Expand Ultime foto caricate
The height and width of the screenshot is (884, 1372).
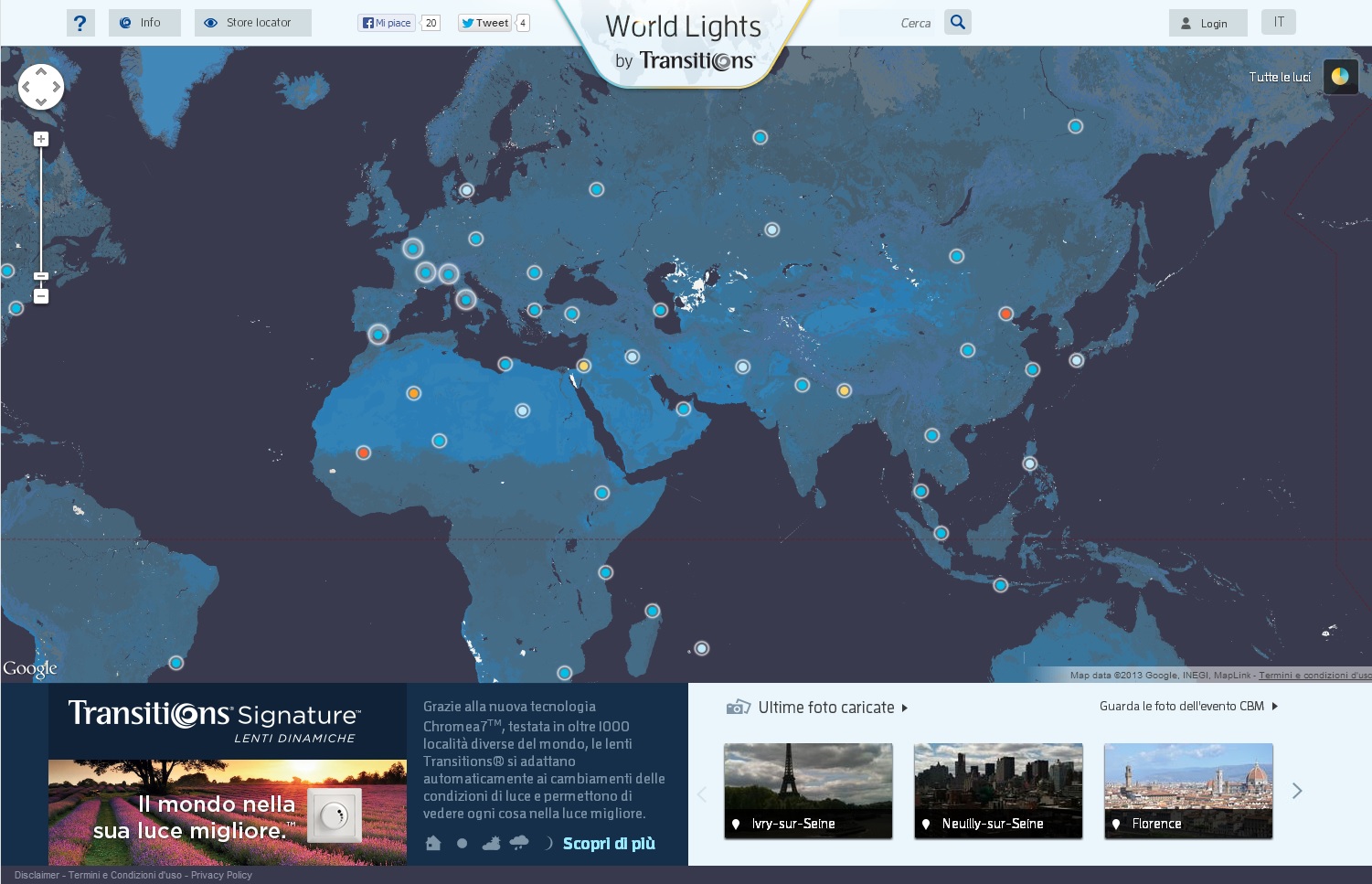[x=833, y=708]
